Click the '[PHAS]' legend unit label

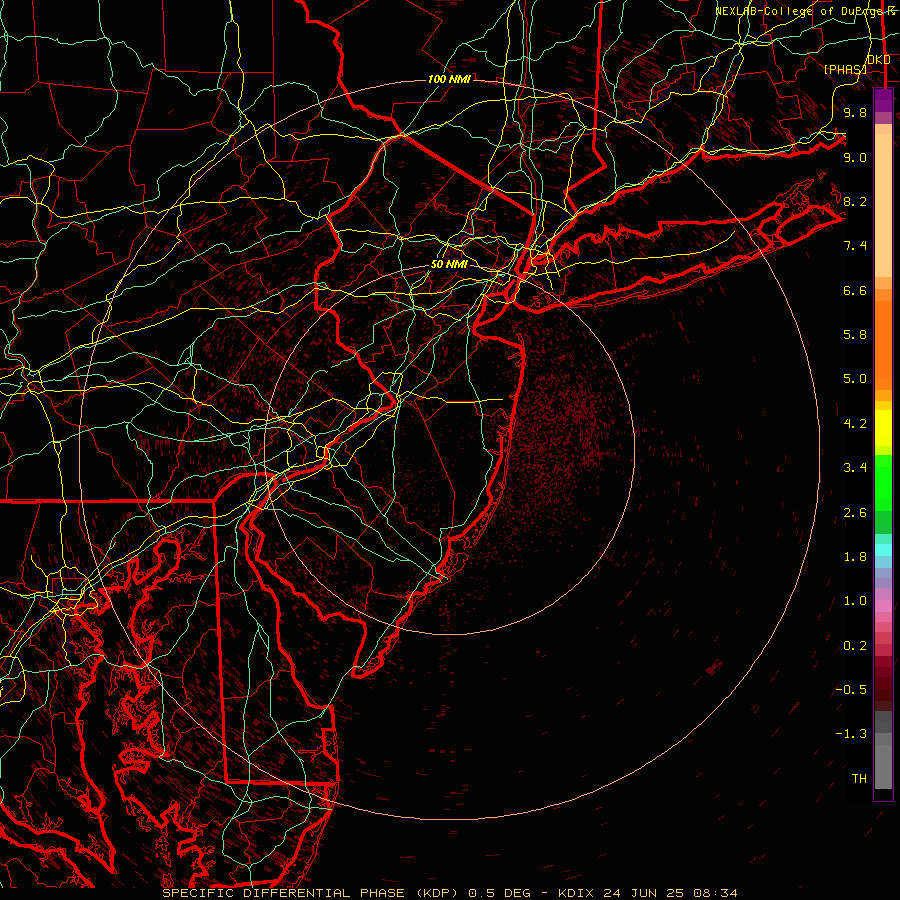[845, 69]
